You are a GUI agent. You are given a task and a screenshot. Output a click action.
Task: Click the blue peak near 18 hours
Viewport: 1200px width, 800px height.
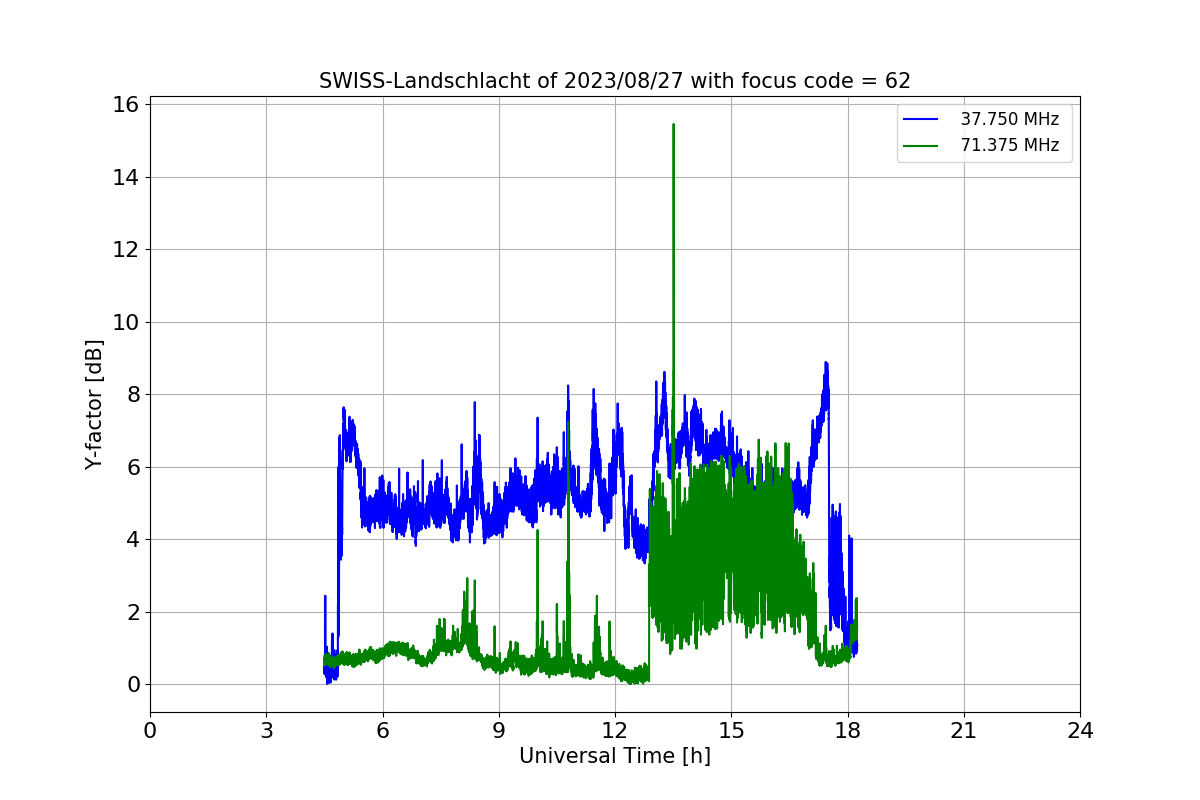(x=826, y=364)
